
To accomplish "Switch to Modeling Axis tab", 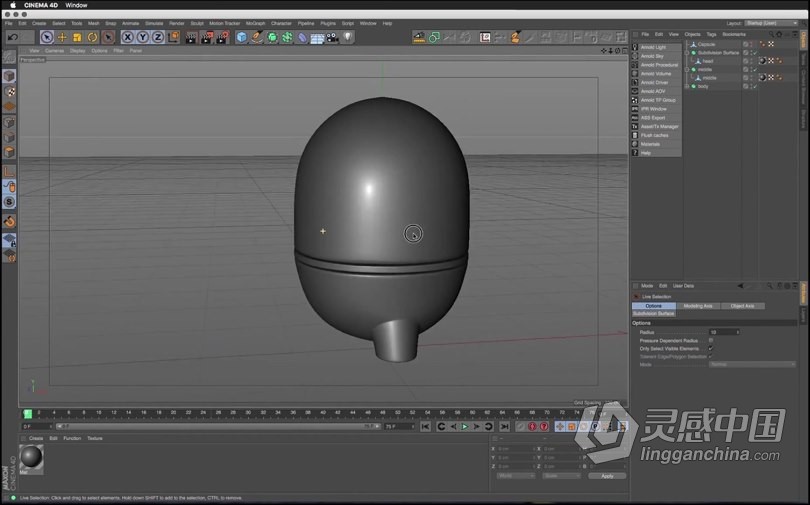I will [698, 306].
